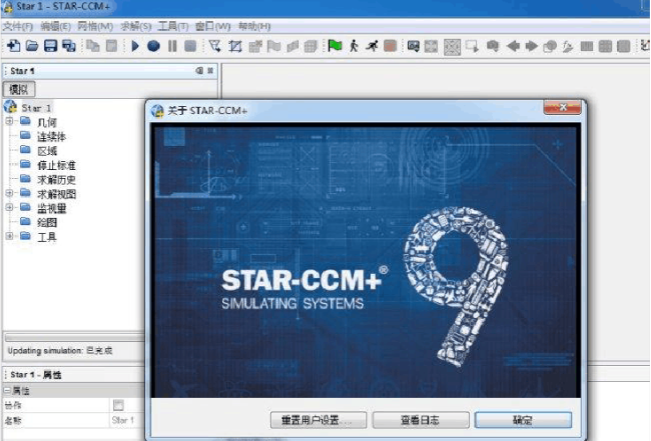Expand the 监视量 tree node
This screenshot has width=651, height=441.
pos(9,207)
